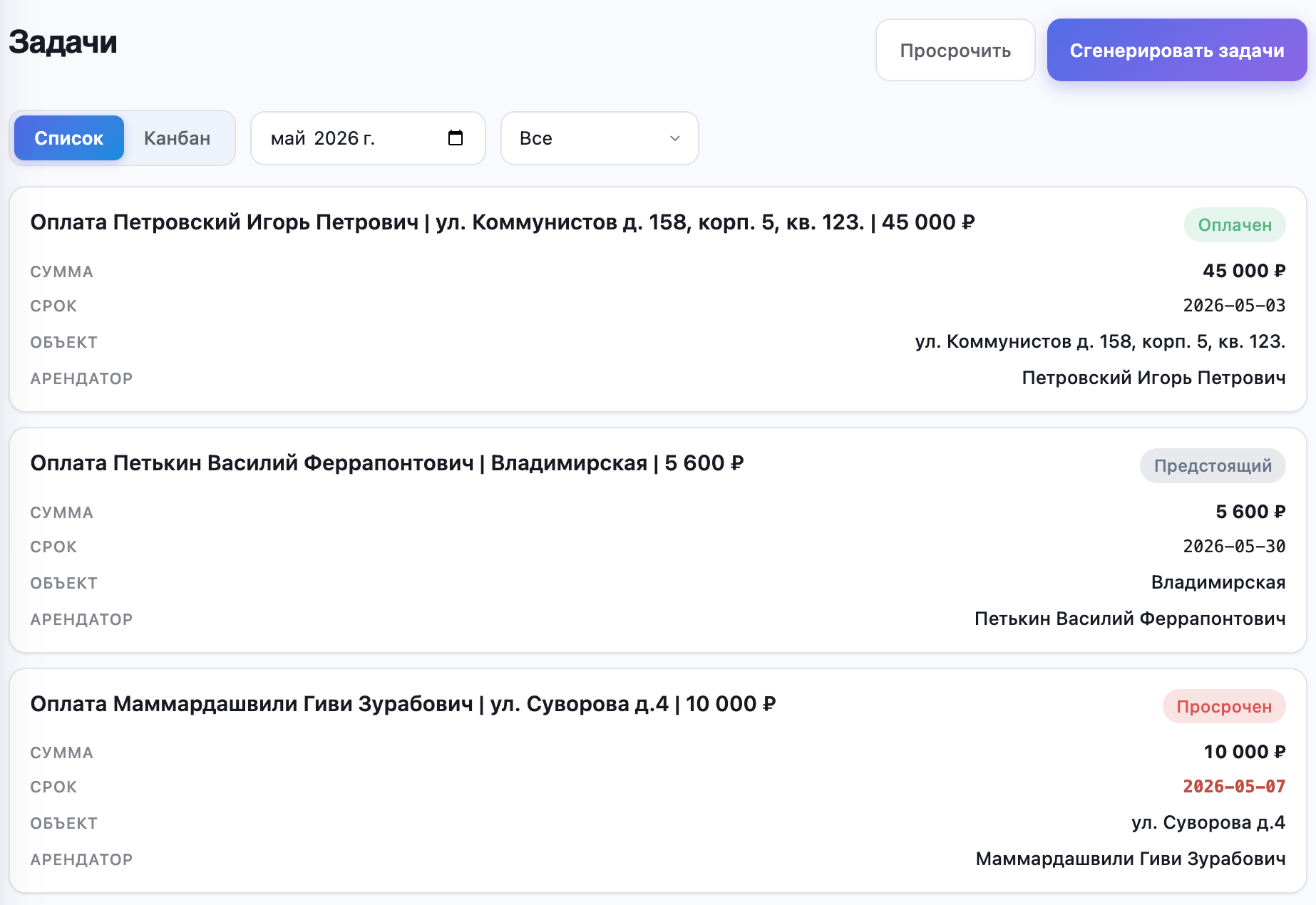Click the Просрочить button
This screenshot has height=905, width=1316.
tap(955, 50)
